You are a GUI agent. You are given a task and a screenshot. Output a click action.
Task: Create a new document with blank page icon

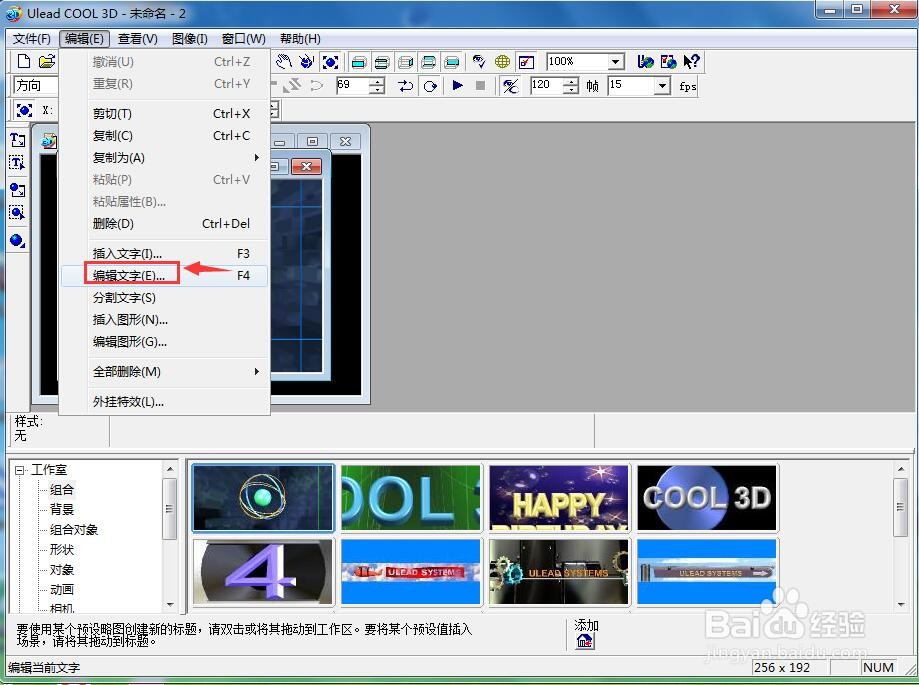click(24, 61)
